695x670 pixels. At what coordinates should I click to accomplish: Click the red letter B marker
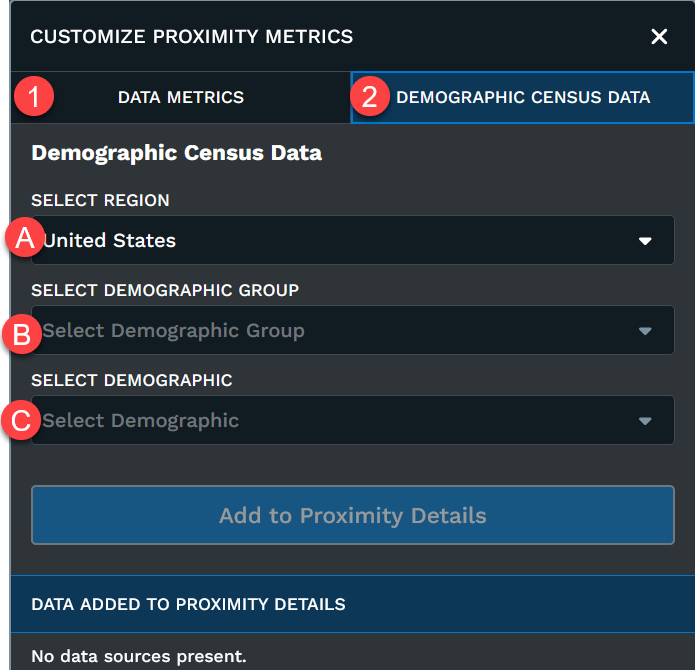pyautogui.click(x=20, y=335)
